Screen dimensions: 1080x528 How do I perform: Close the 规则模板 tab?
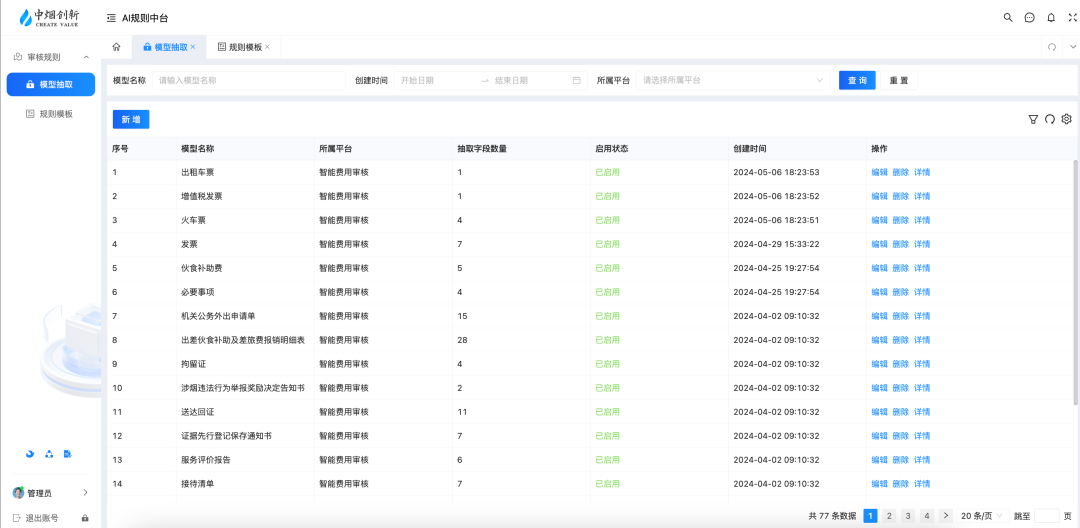267,47
